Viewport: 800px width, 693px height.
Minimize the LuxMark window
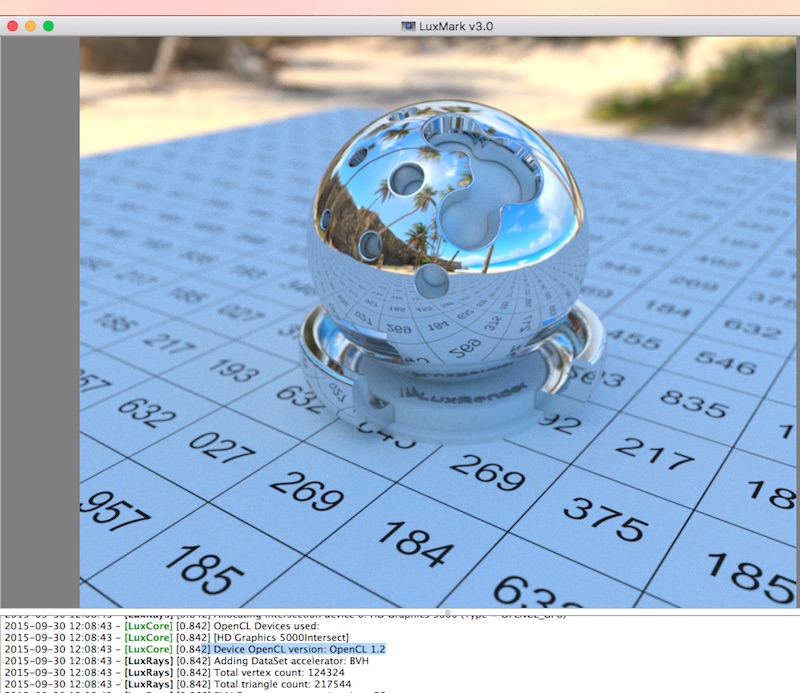pyautogui.click(x=31, y=26)
